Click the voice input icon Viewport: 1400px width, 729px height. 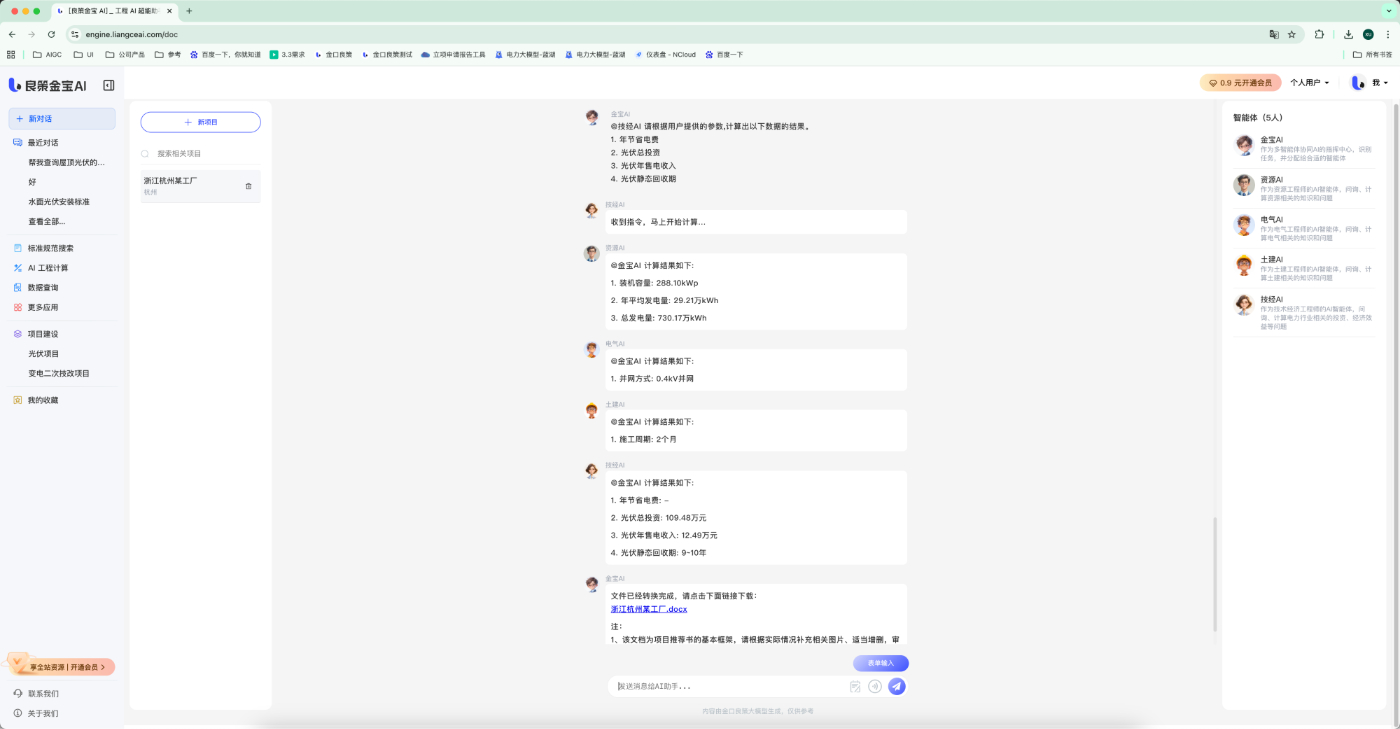875,686
